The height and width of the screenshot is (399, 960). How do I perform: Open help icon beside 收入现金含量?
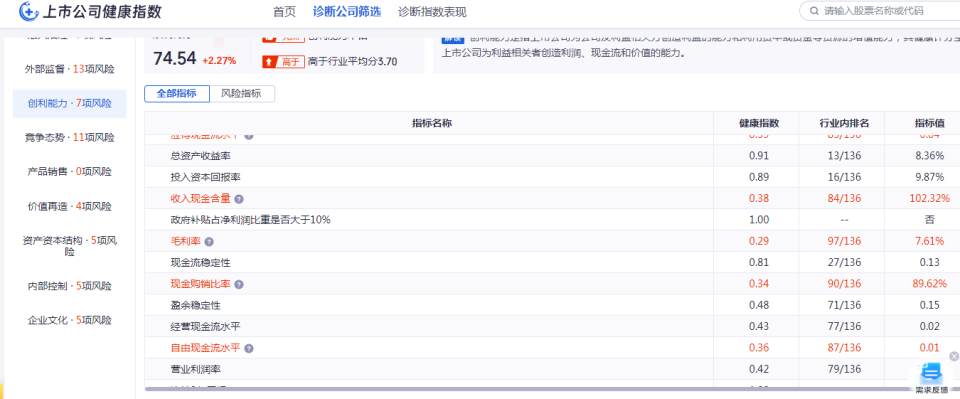pyautogui.click(x=239, y=199)
